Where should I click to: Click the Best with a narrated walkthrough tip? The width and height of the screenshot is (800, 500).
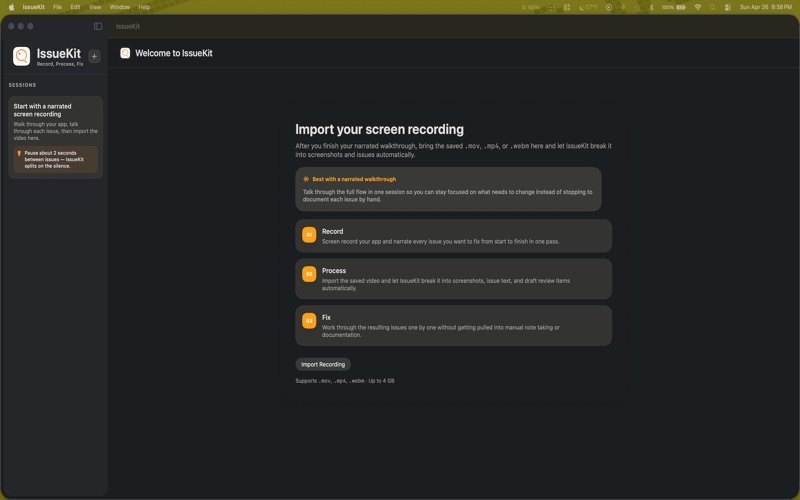tap(448, 189)
